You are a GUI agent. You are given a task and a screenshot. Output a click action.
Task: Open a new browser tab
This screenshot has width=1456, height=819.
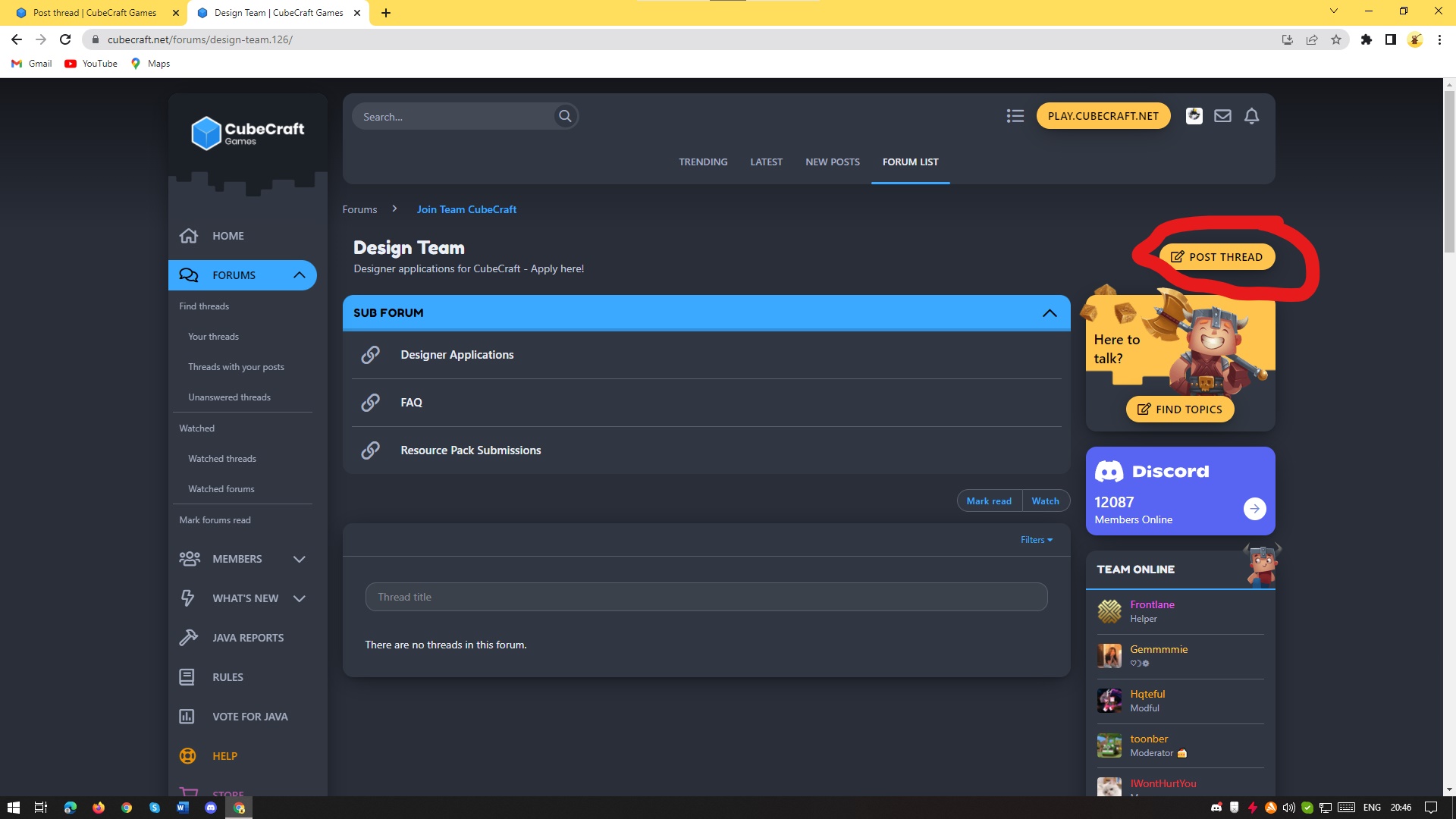[x=386, y=13]
